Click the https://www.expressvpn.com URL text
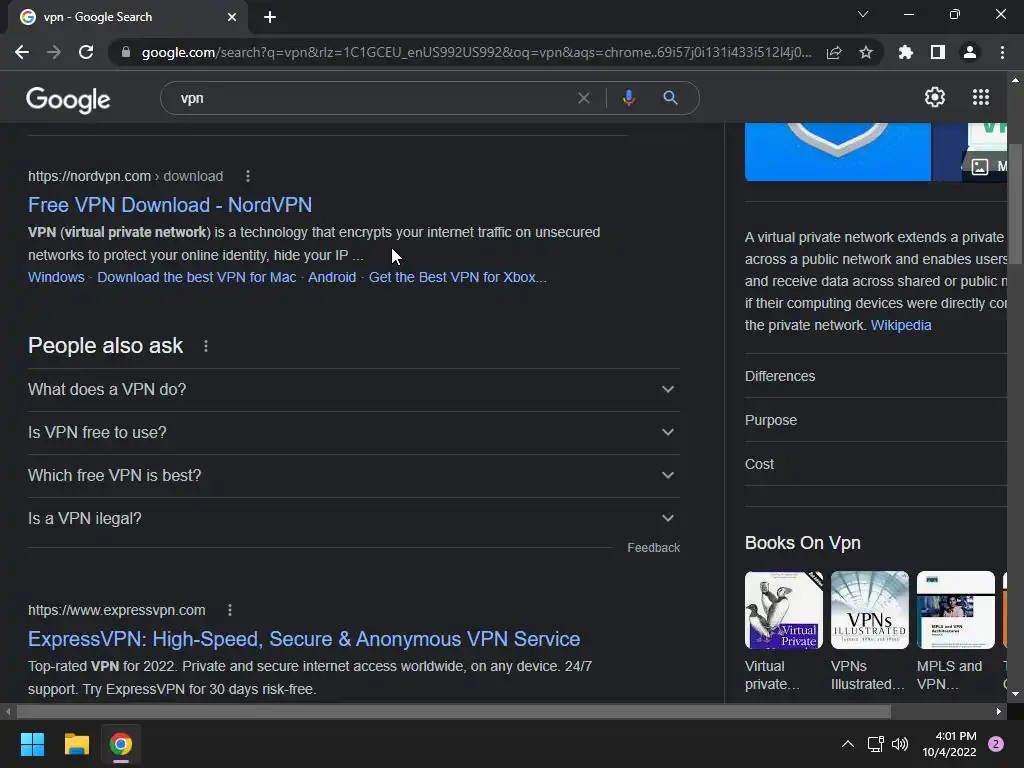1024x768 pixels. click(116, 610)
